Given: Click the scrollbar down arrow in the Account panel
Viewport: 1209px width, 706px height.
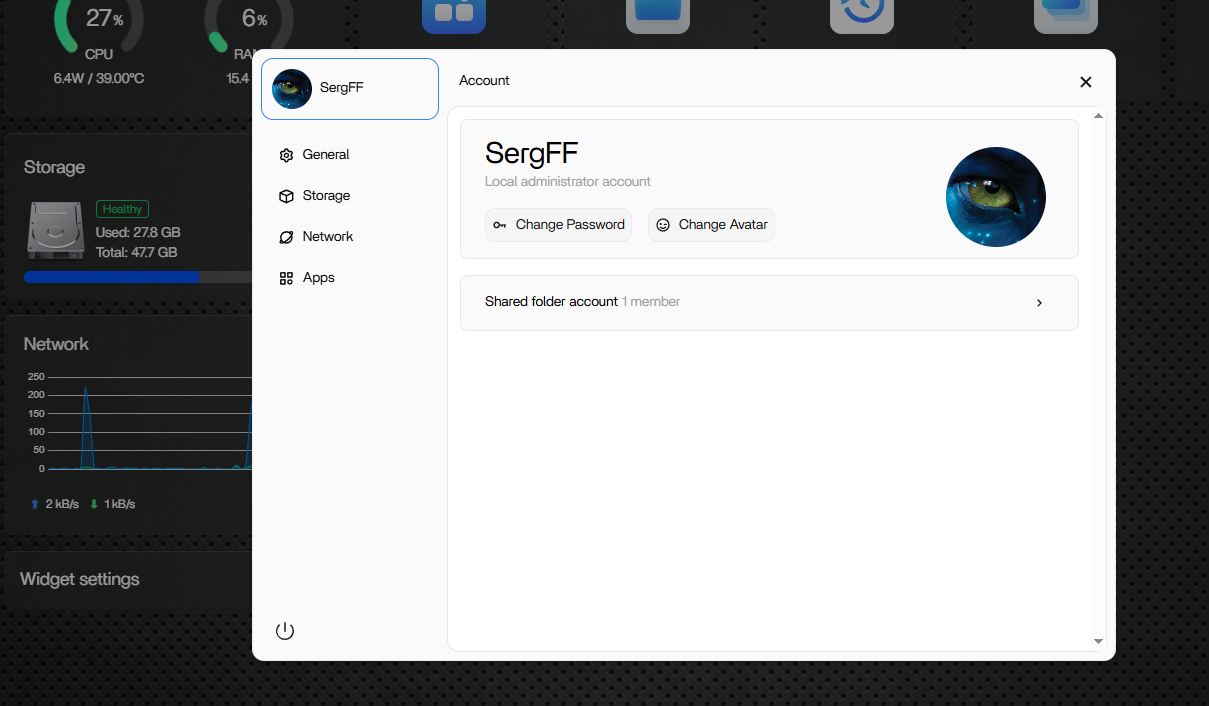Looking at the screenshot, I should tap(1098, 641).
